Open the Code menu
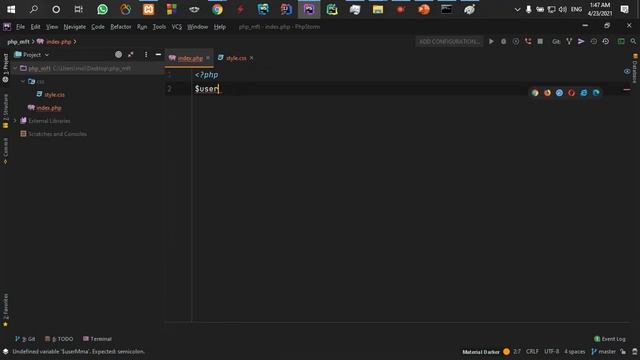Viewport: 640px width, 360px height. tap(98, 27)
